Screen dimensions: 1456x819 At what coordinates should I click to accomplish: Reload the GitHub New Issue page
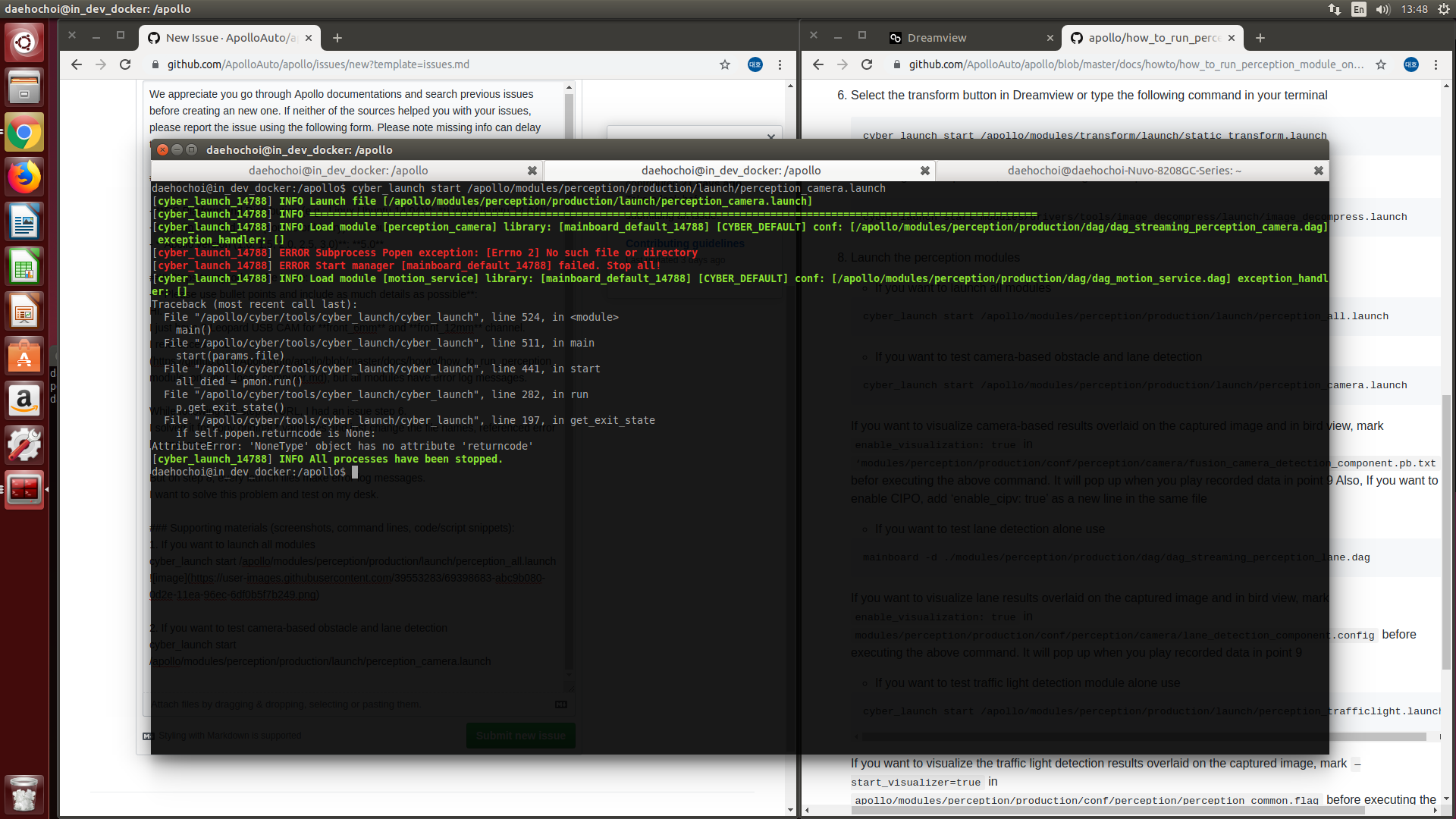pos(125,64)
